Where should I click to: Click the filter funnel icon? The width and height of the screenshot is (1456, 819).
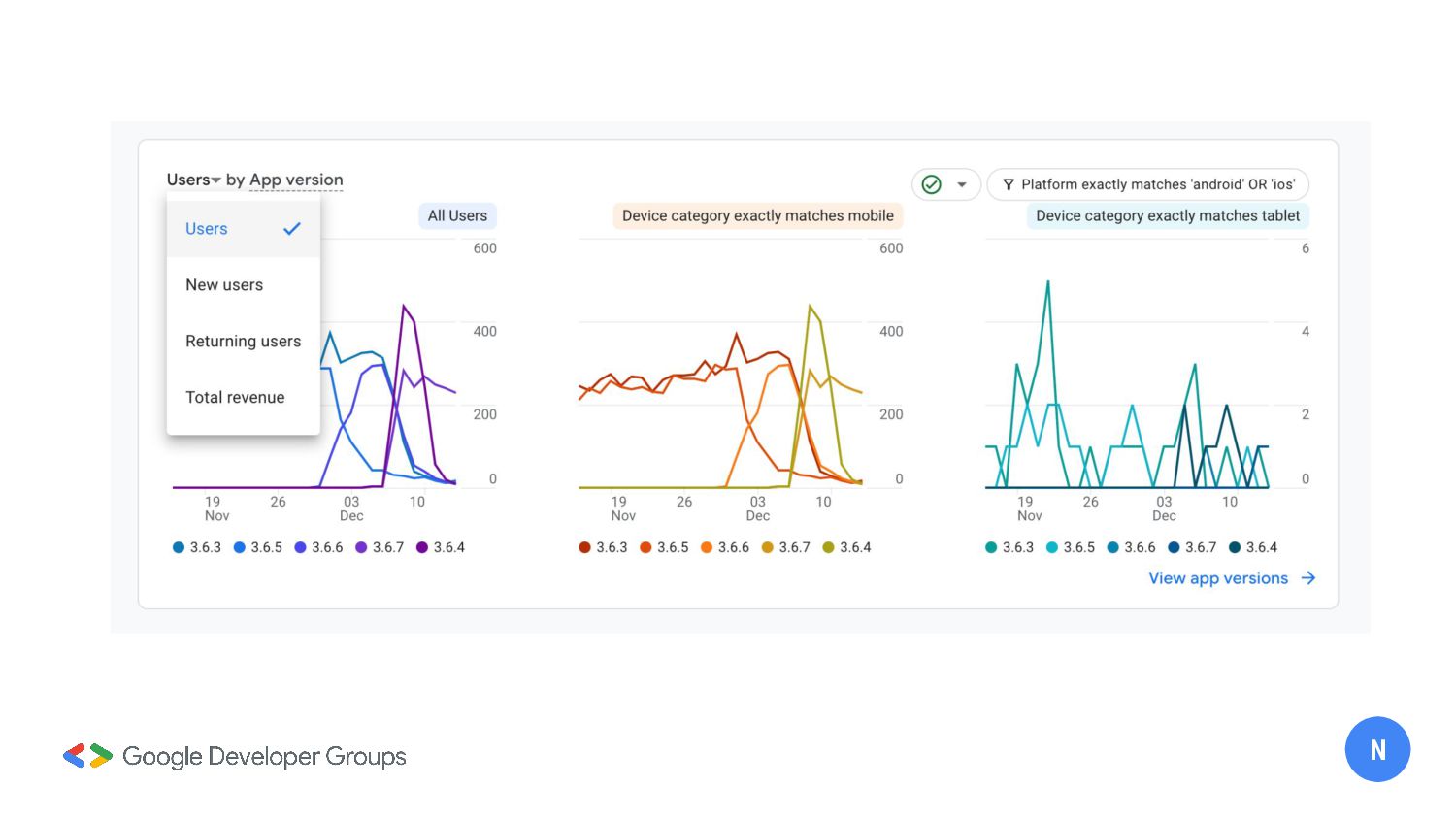[1009, 184]
